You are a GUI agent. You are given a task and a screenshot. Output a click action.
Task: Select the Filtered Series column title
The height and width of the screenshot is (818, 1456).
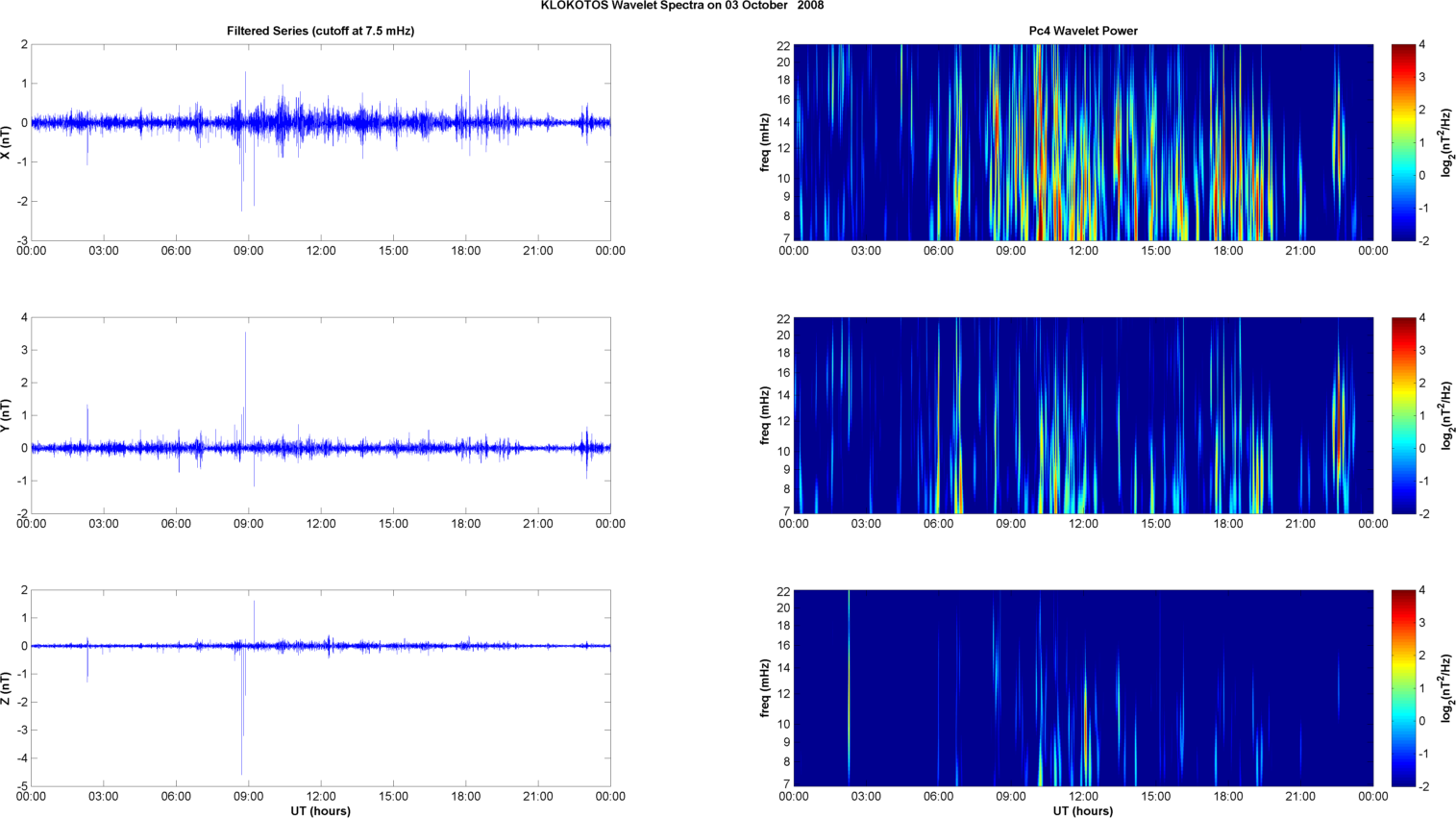click(x=320, y=31)
